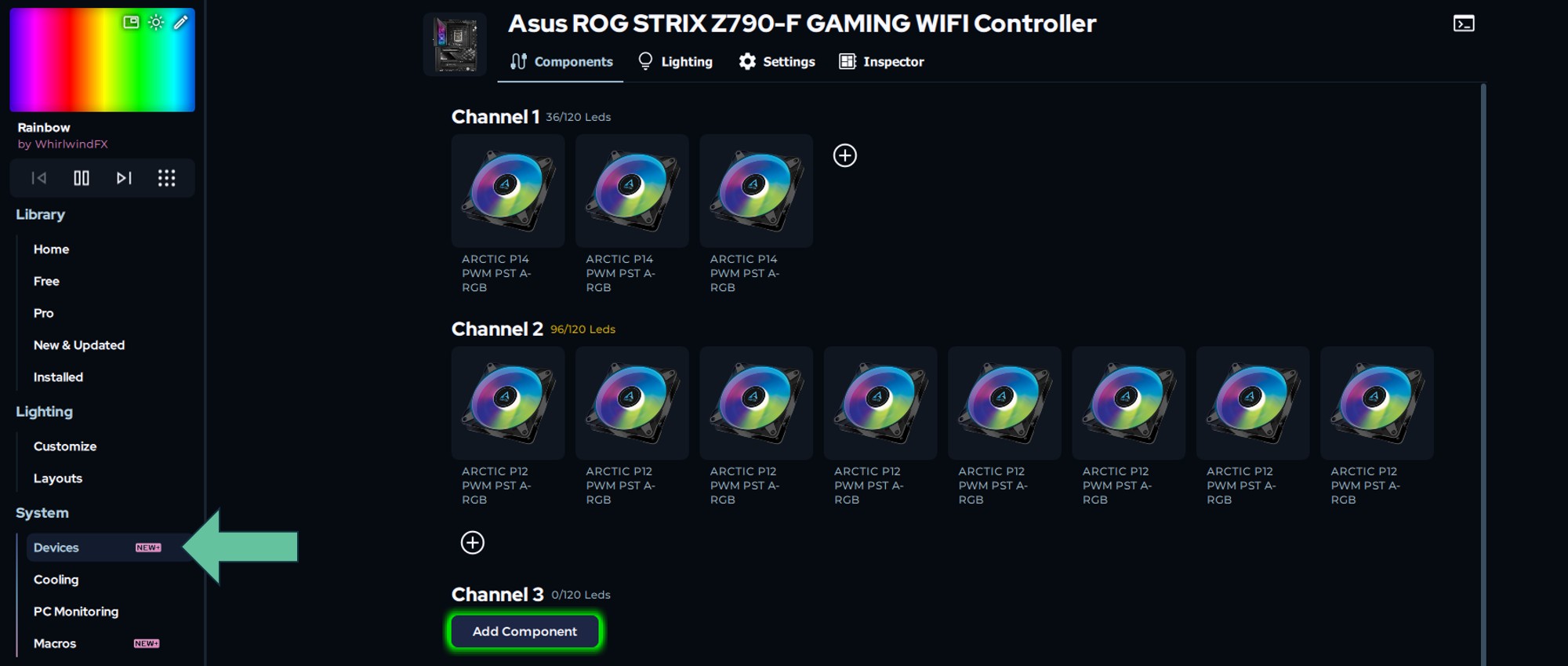Open Macros from the sidebar
The width and height of the screenshot is (1568, 666).
(55, 643)
